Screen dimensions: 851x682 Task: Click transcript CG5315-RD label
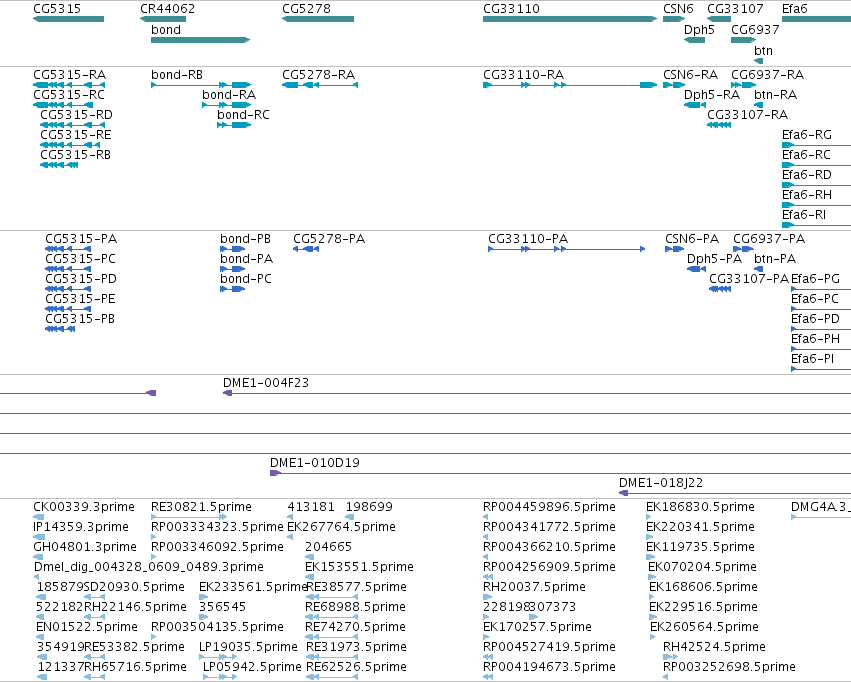(77, 115)
